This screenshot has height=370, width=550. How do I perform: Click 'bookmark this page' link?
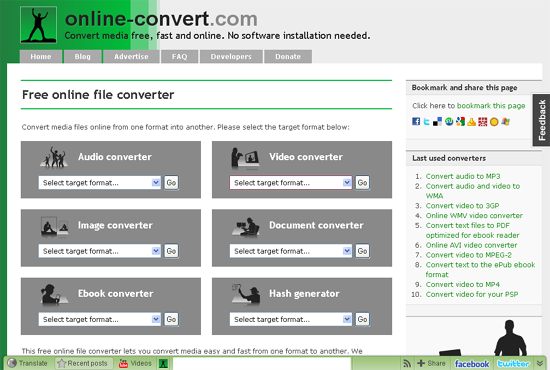(491, 106)
